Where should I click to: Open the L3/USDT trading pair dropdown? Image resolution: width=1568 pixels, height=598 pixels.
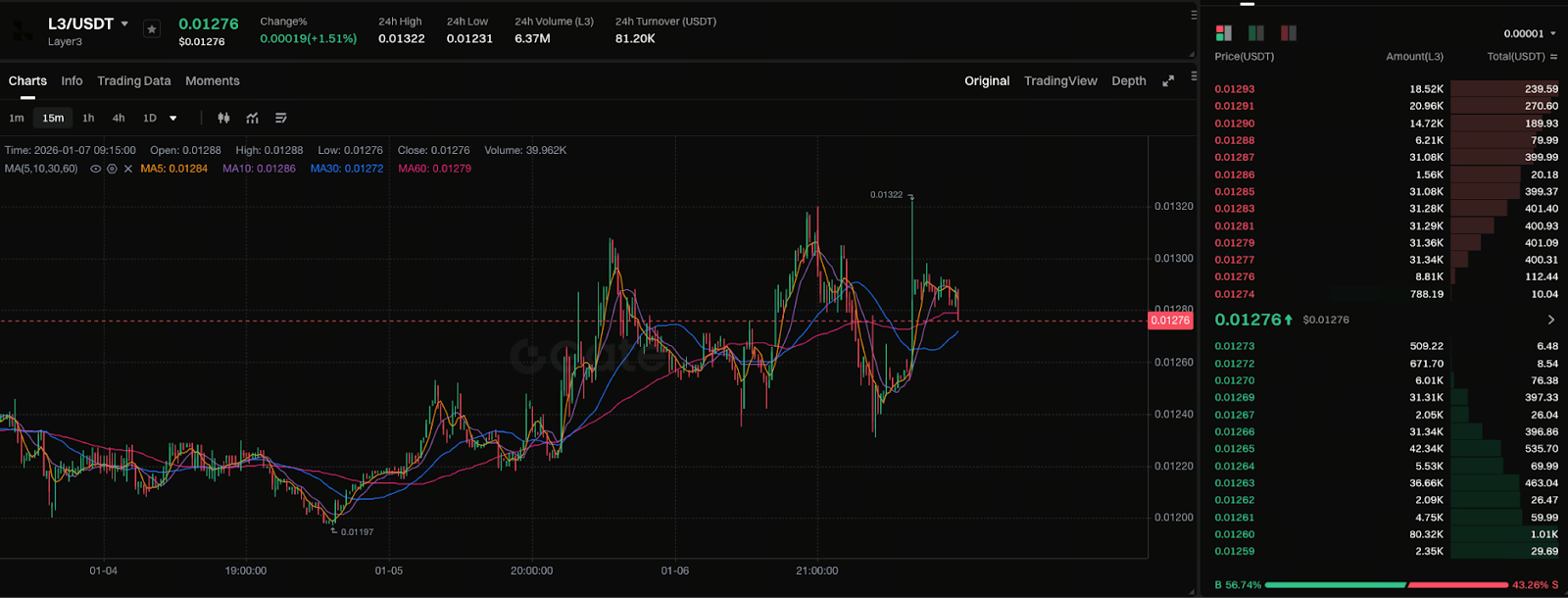(x=124, y=24)
